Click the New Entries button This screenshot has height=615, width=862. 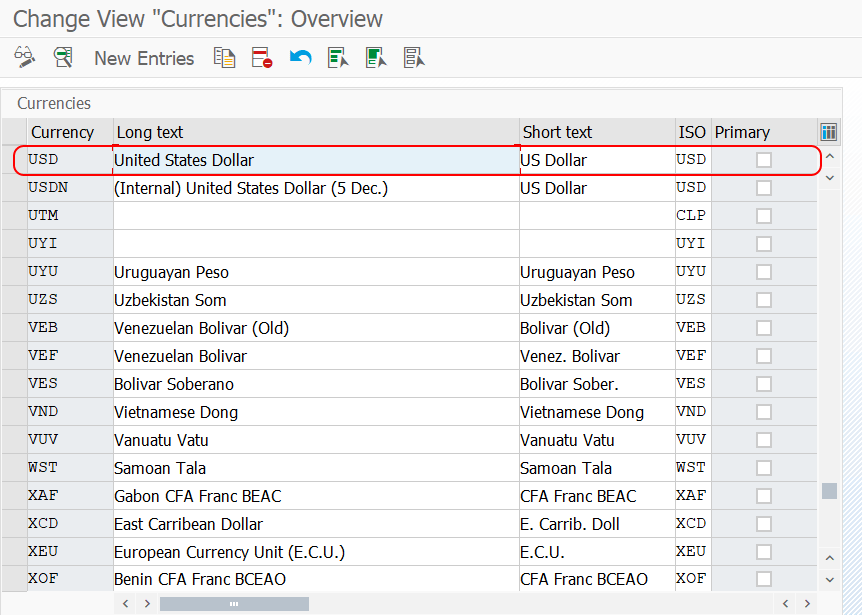(x=143, y=58)
